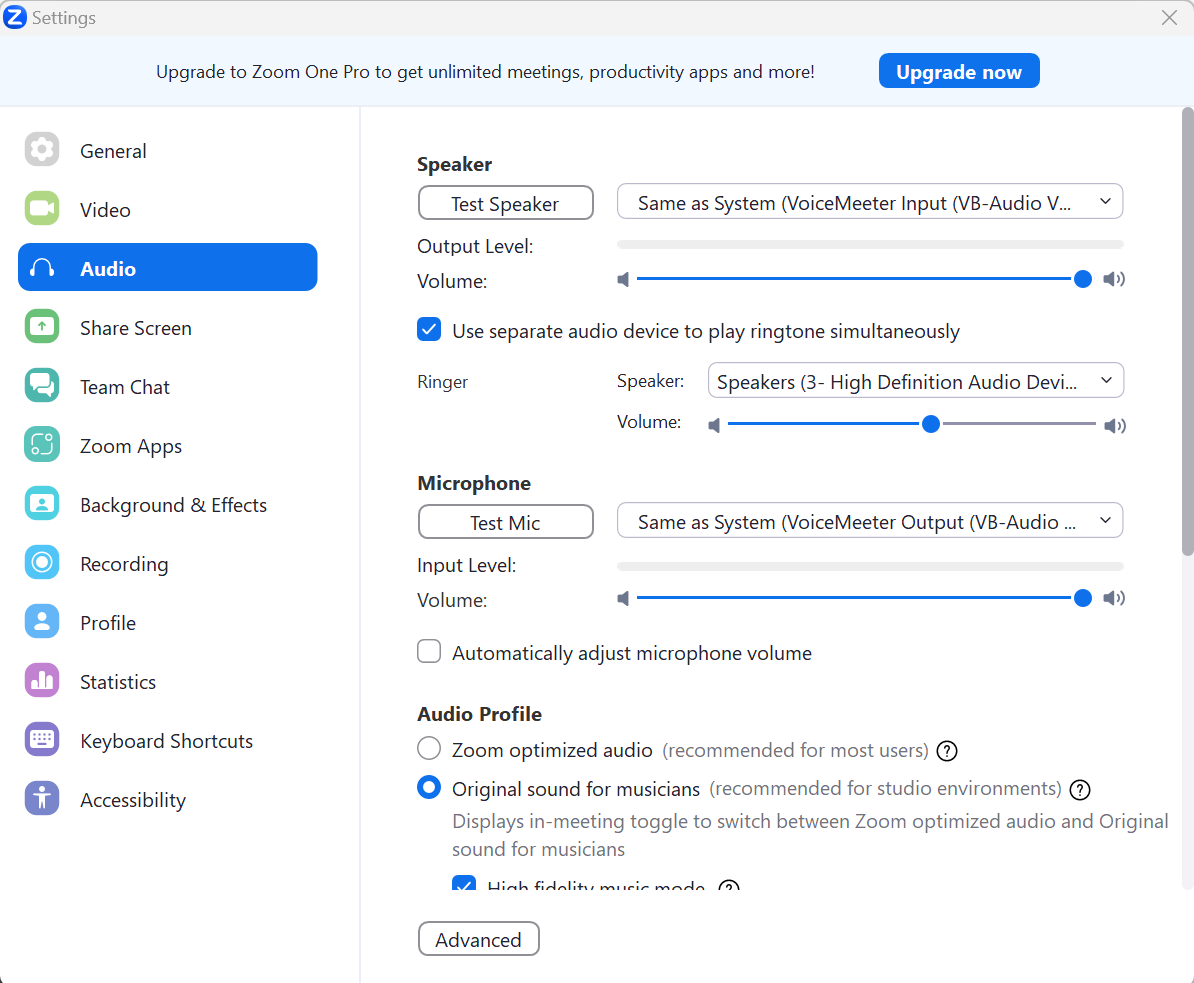The width and height of the screenshot is (1194, 983).
Task: Click the Upgrade now button
Action: pyautogui.click(x=959, y=72)
